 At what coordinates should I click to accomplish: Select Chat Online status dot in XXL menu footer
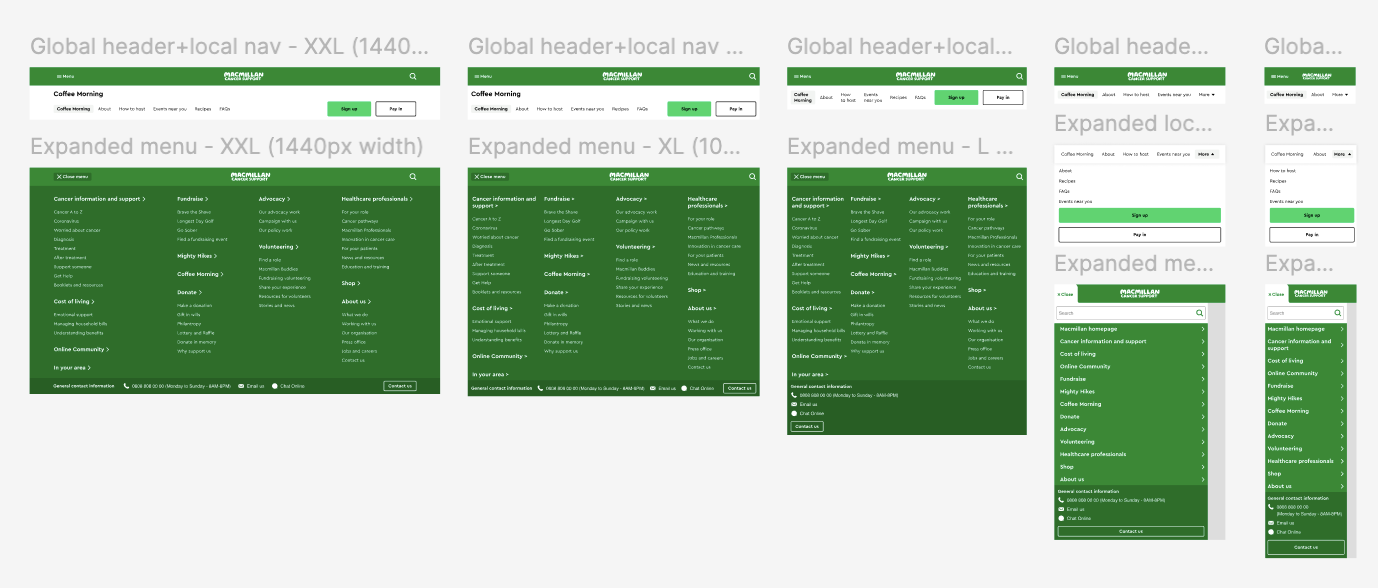click(x=275, y=386)
